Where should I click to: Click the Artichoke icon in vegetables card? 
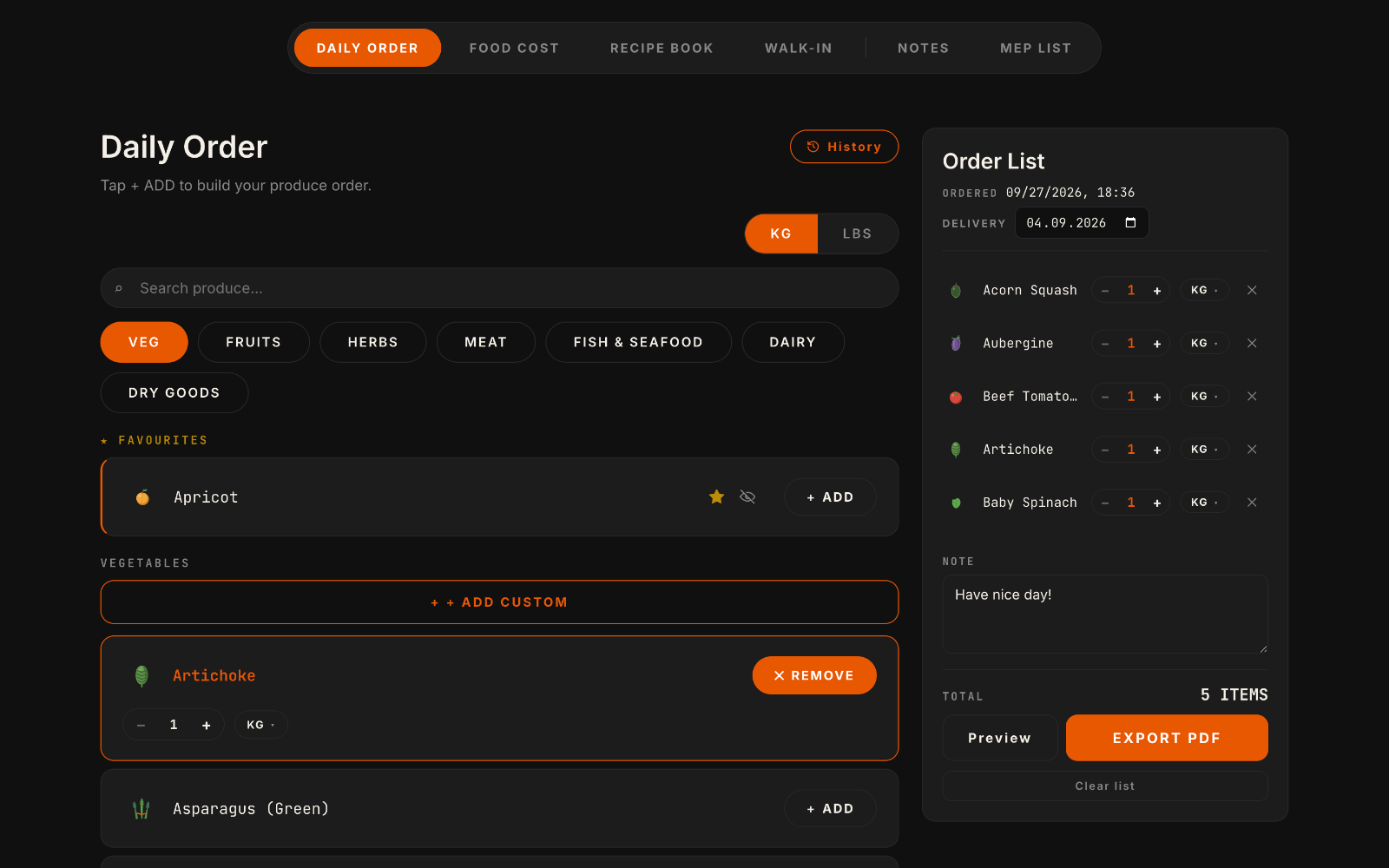click(142, 675)
